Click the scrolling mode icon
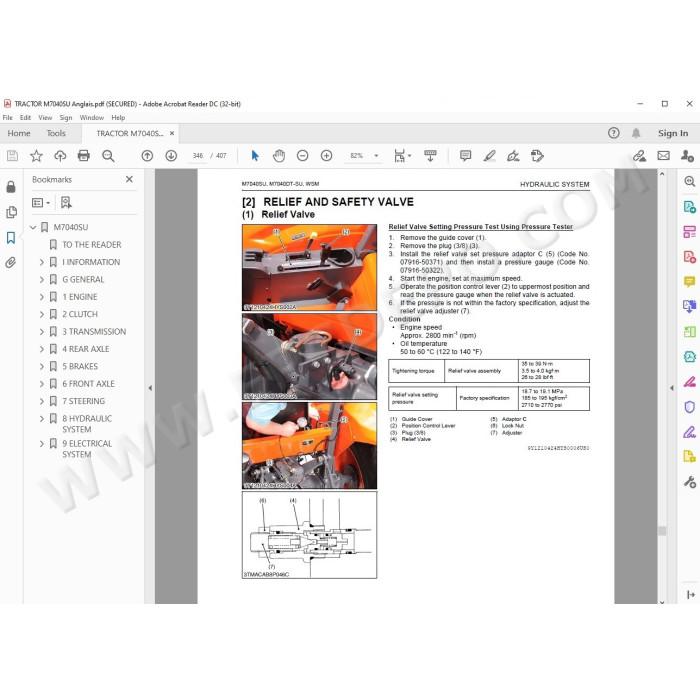 click(x=430, y=156)
